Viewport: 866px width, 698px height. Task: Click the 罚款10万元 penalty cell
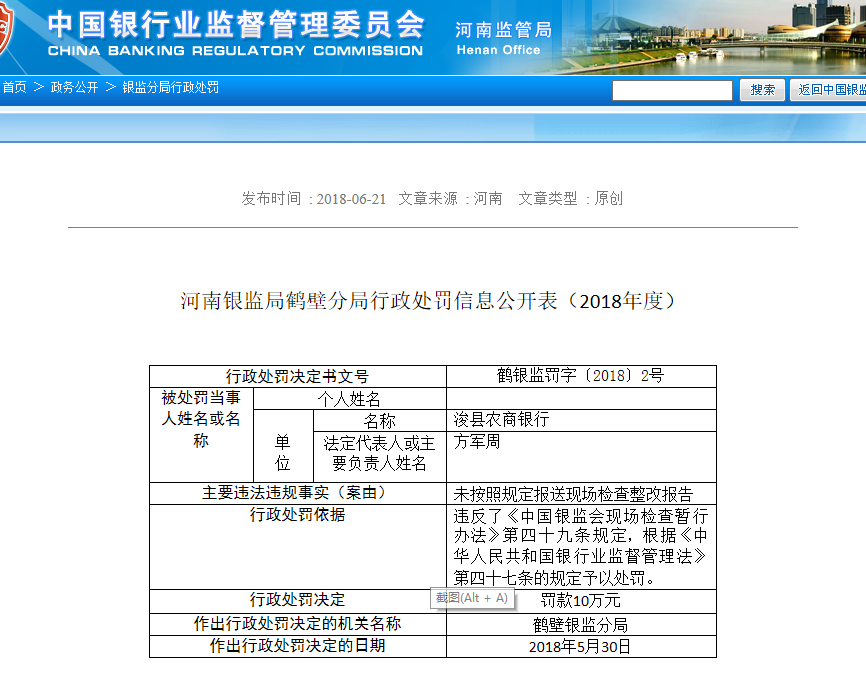point(581,600)
